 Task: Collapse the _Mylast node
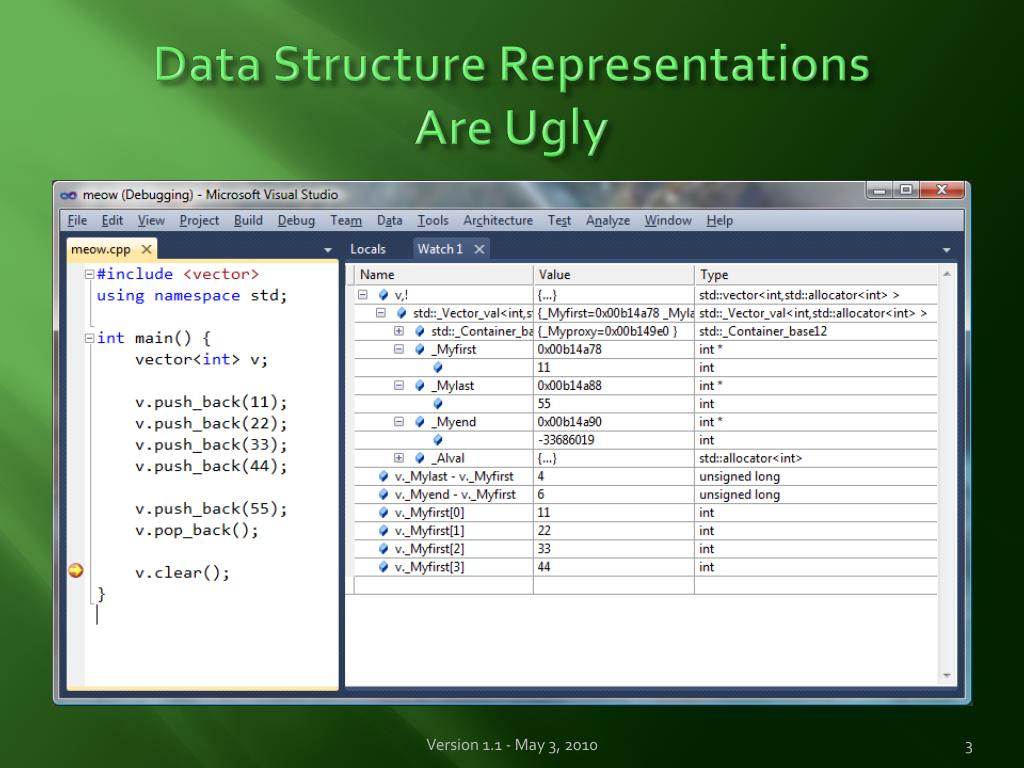[x=399, y=386]
